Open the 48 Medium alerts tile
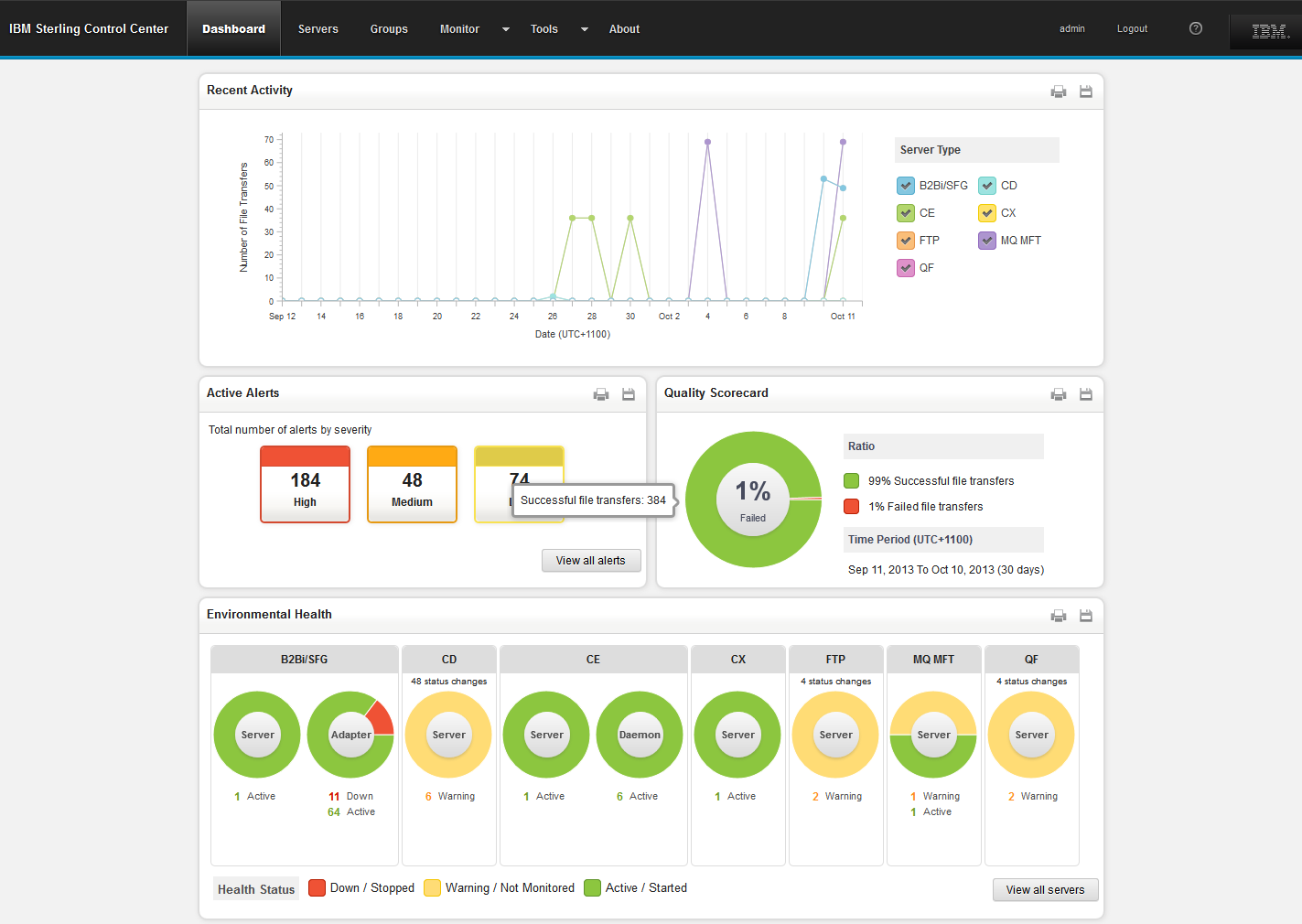The height and width of the screenshot is (924, 1302). [413, 485]
